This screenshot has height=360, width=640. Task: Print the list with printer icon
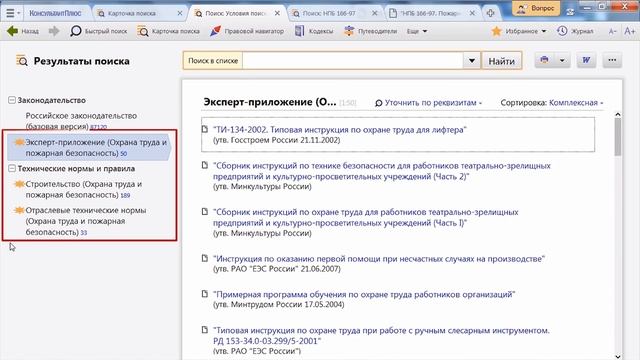(544, 60)
